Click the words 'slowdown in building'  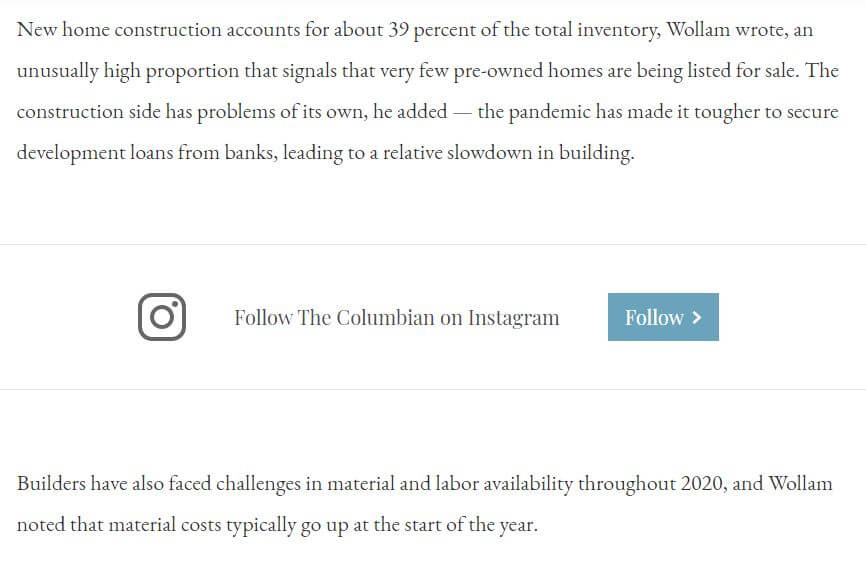click(x=540, y=153)
